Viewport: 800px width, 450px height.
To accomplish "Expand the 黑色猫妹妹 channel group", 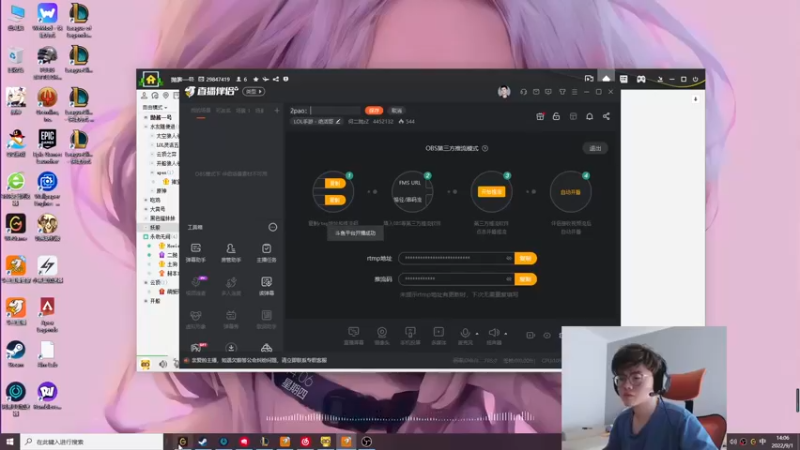I will [146, 218].
